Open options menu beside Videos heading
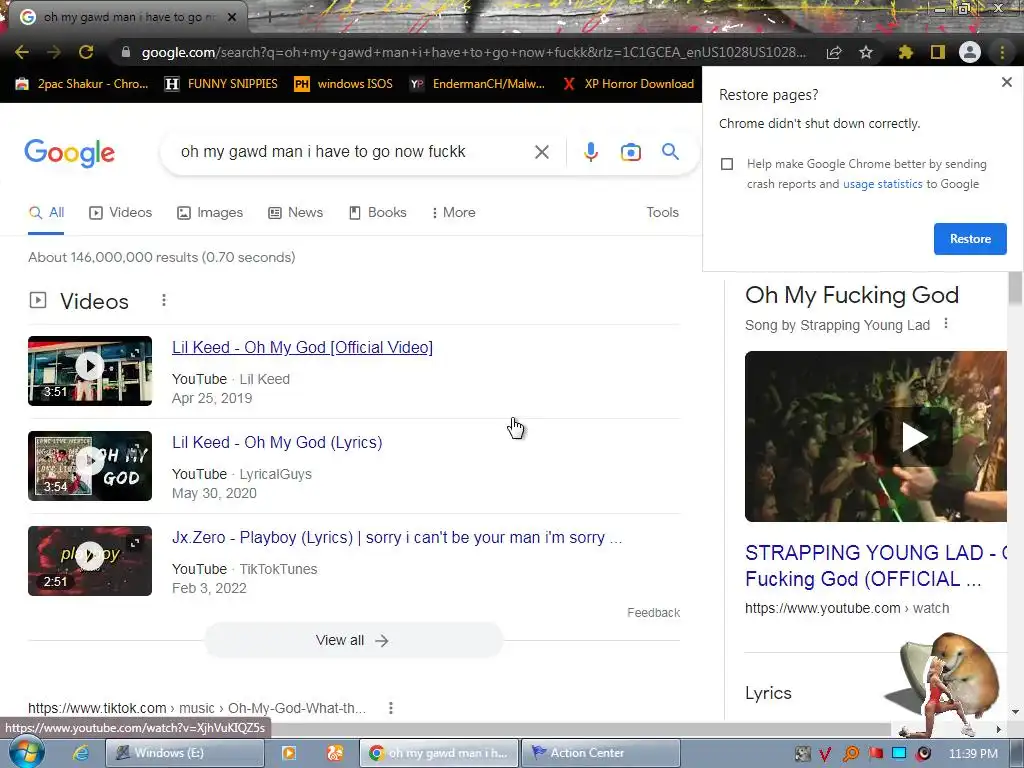The width and height of the screenshot is (1024, 768). tap(164, 300)
